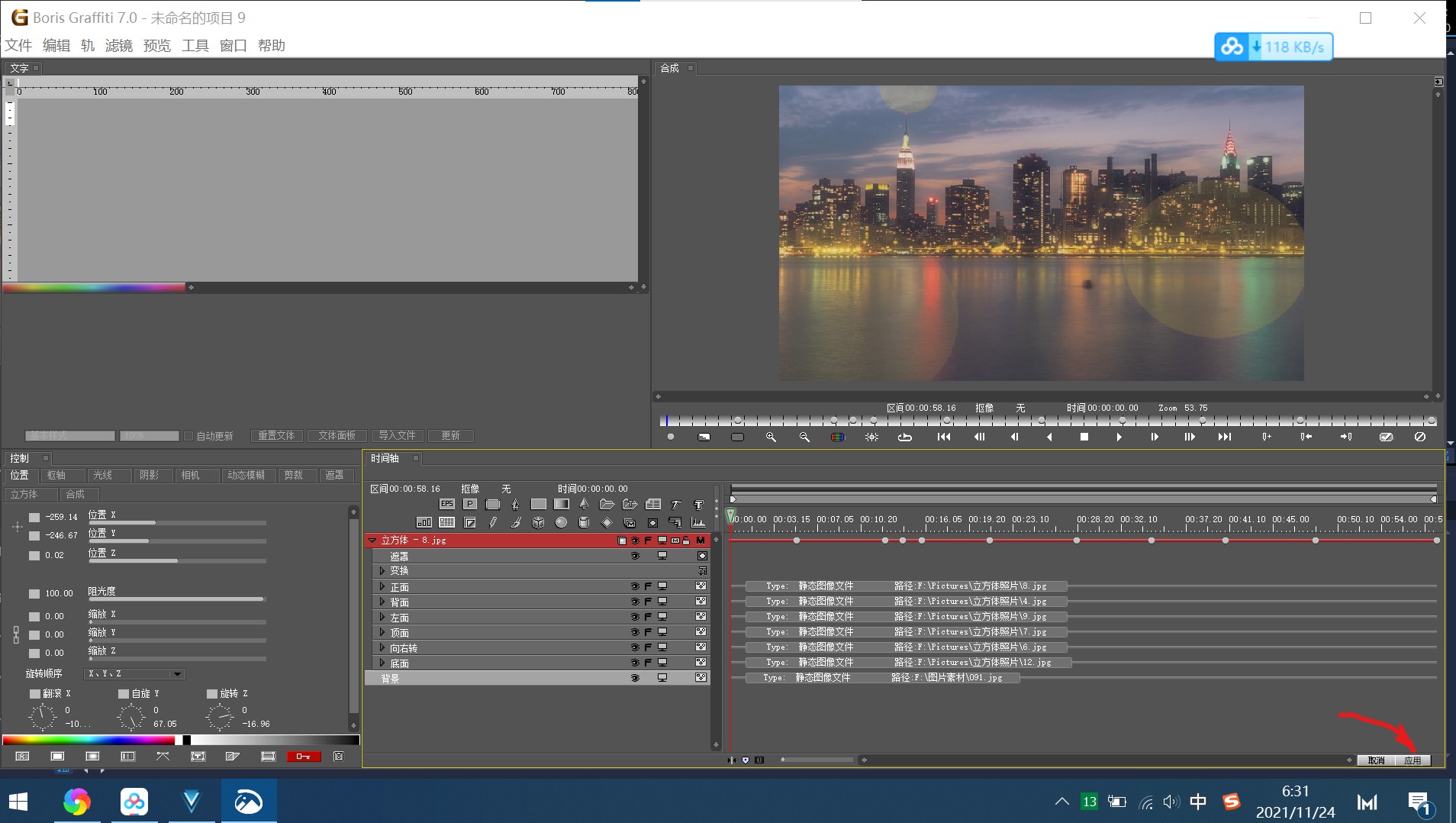Pick a color from the controls color spectrum
1456x823 pixels.
(89, 740)
